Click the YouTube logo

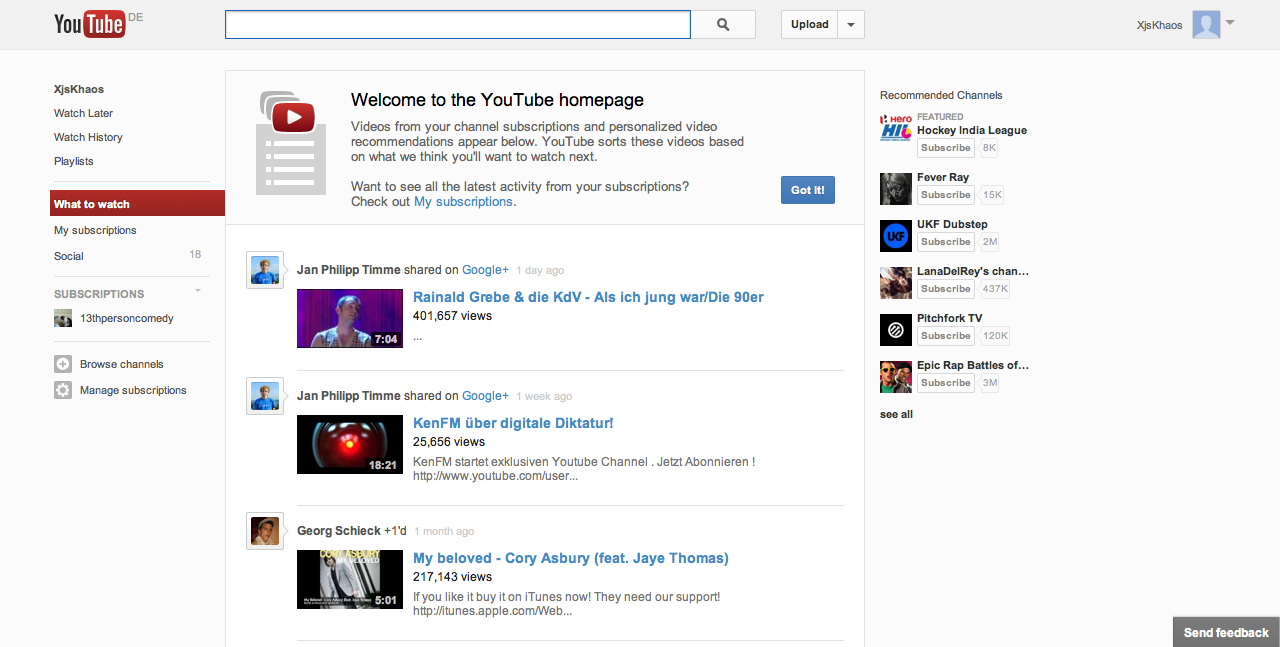point(90,24)
